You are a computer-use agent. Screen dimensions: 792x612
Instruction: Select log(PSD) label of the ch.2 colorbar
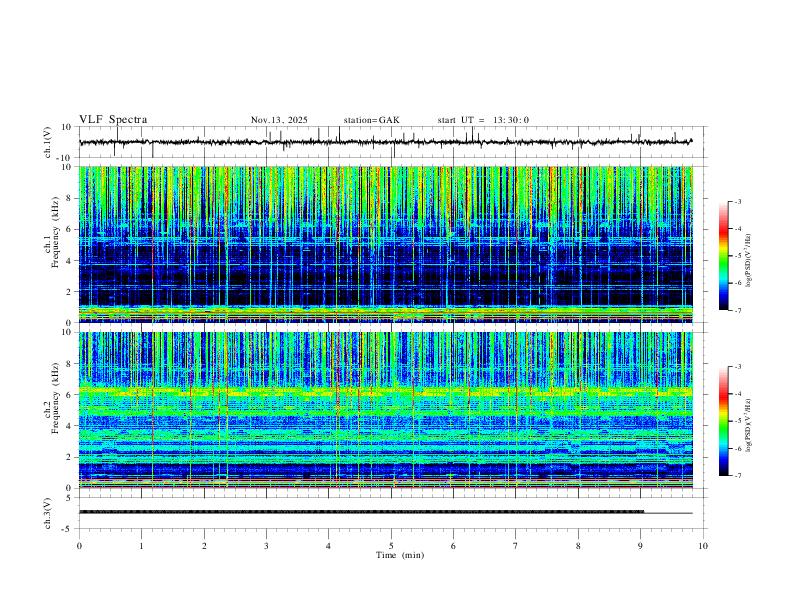(x=748, y=425)
